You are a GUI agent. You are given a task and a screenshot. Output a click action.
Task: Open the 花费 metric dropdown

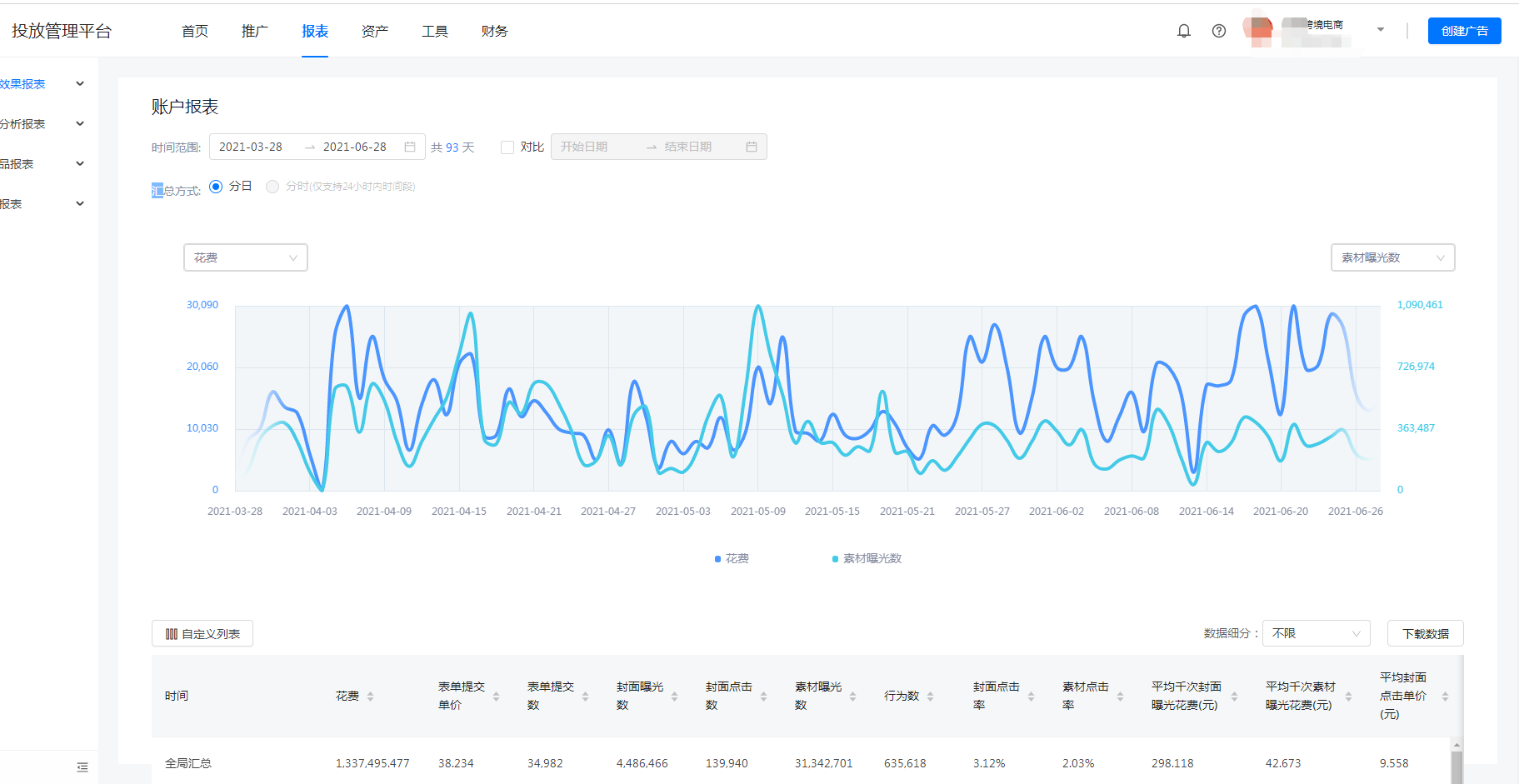click(x=245, y=257)
